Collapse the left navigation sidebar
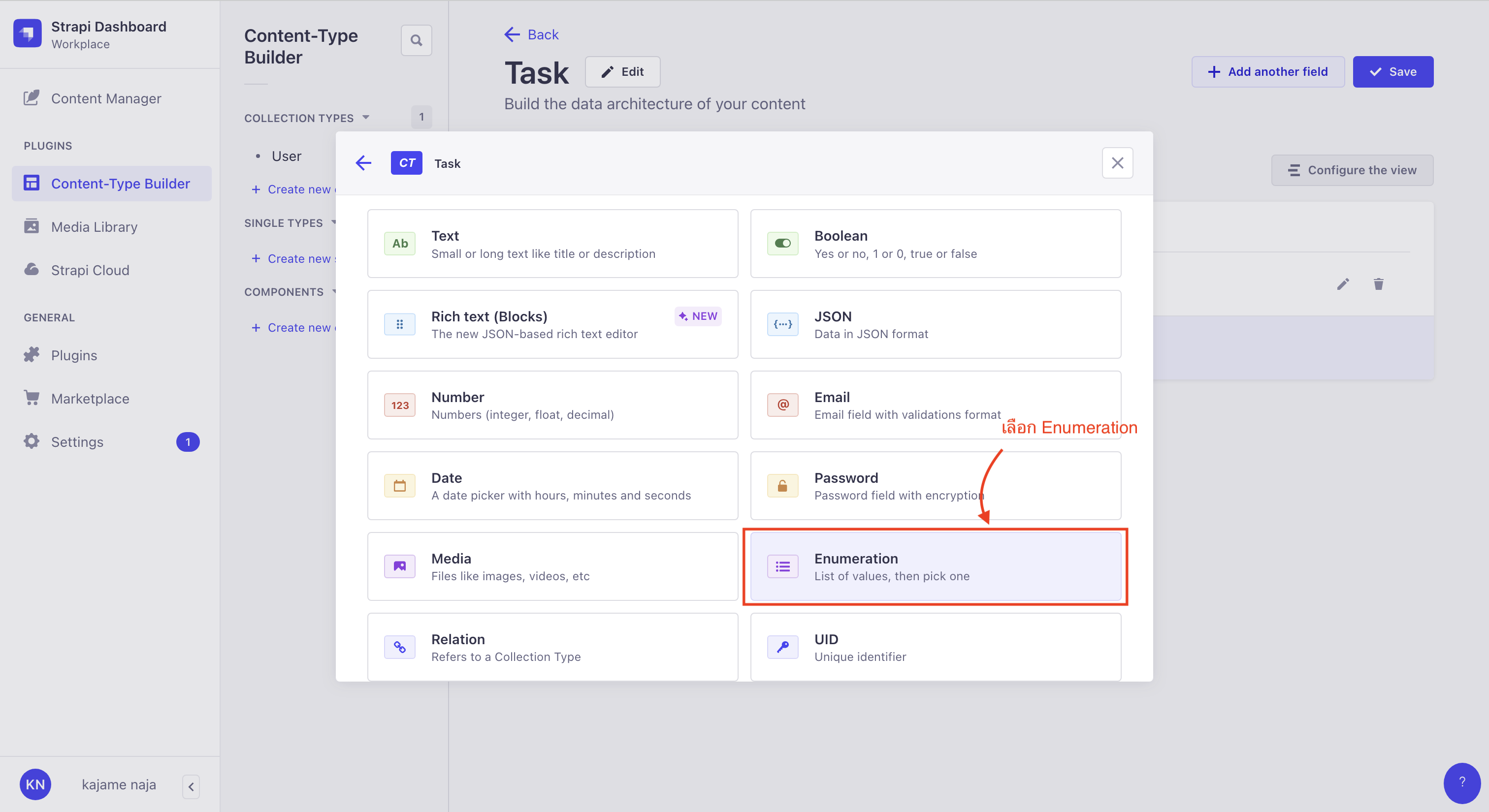This screenshot has height=812, width=1489. tap(192, 786)
